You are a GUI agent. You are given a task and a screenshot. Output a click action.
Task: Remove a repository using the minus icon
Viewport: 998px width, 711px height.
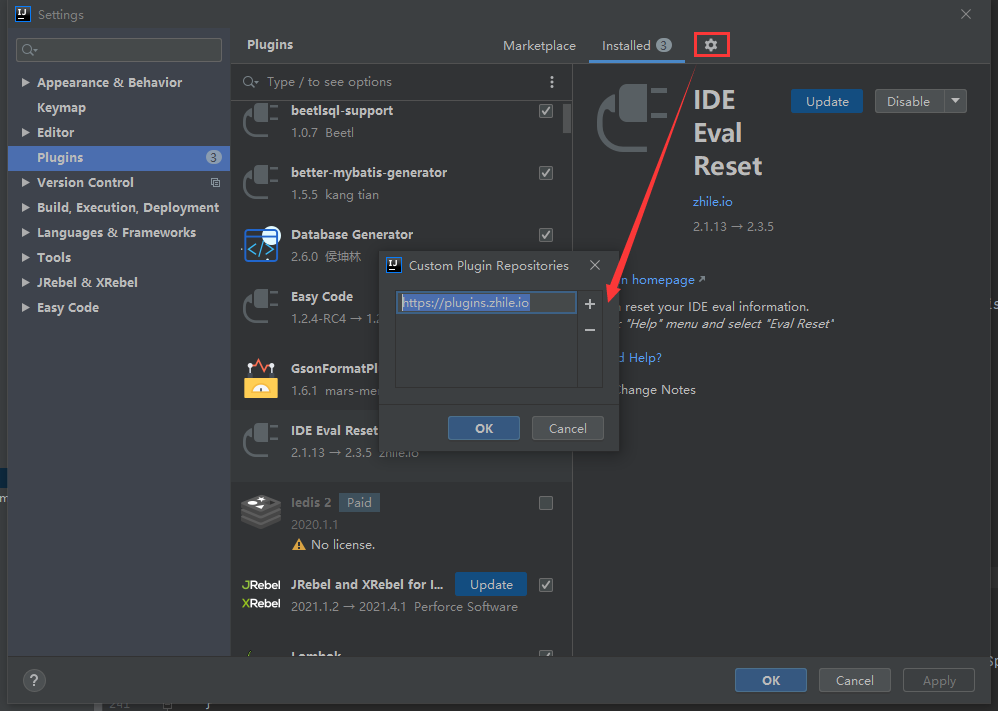click(x=589, y=329)
